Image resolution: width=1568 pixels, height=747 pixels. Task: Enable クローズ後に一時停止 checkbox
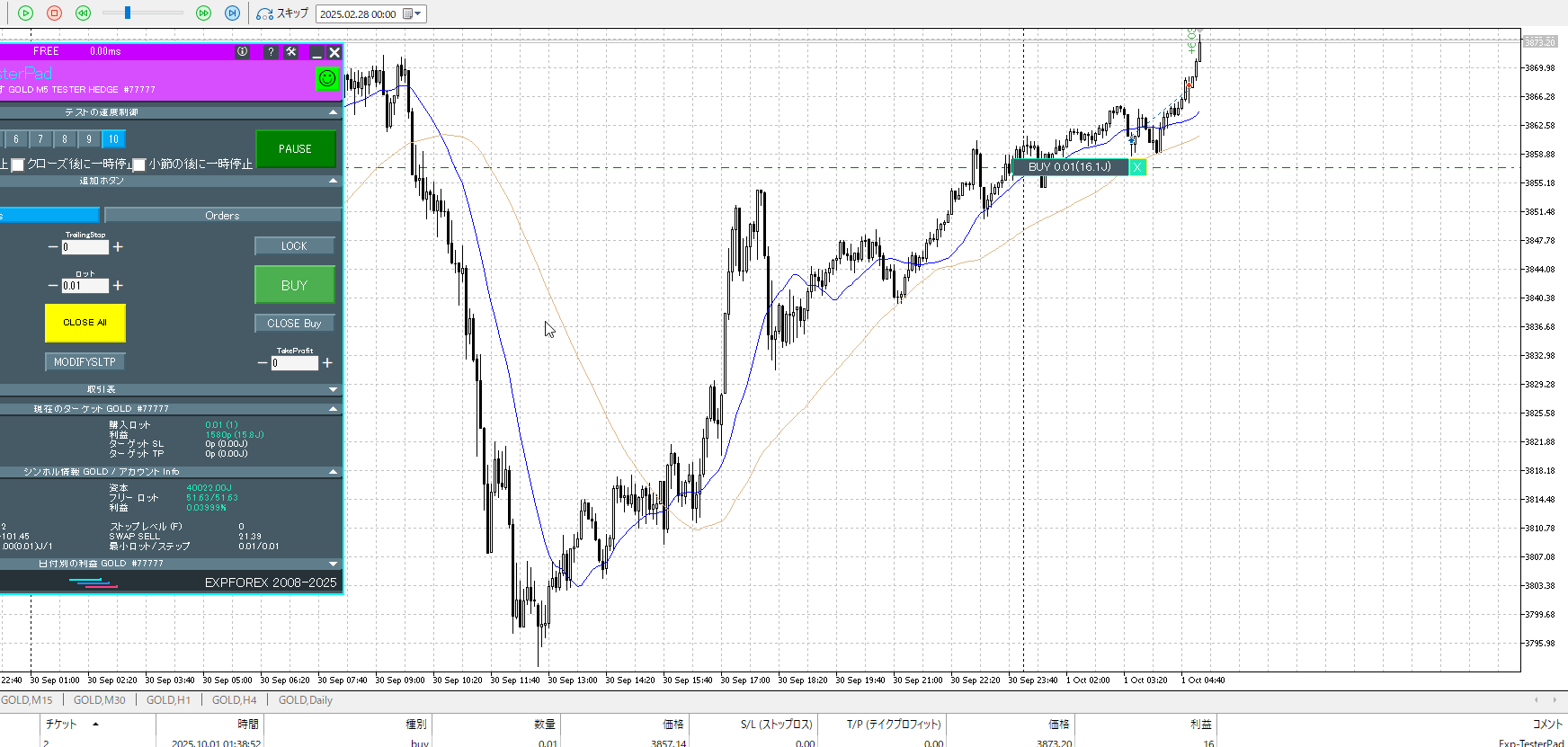tap(17, 165)
